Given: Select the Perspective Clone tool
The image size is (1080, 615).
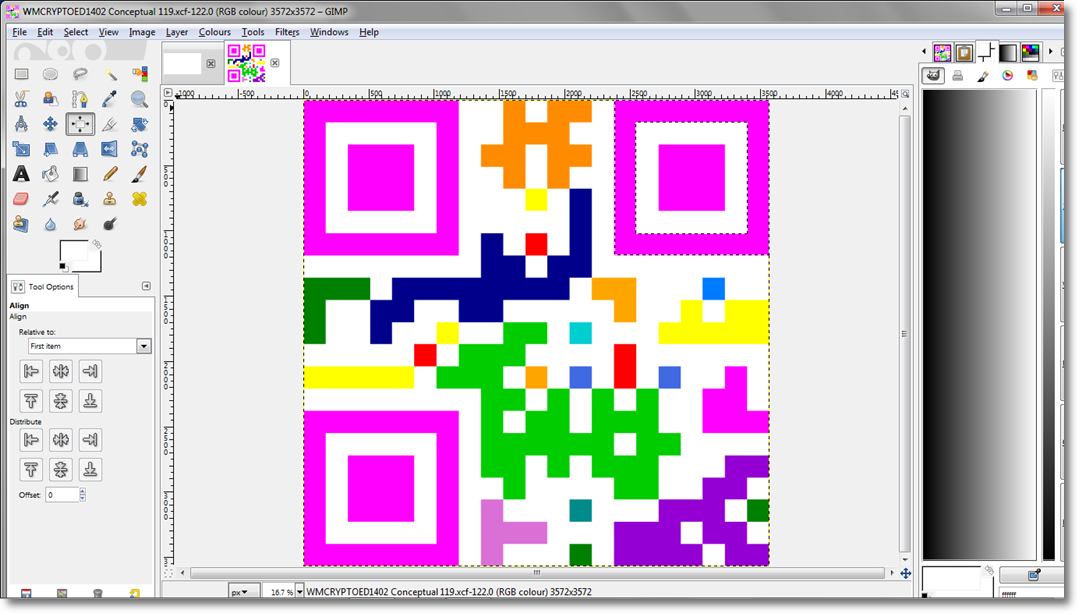Looking at the screenshot, I should 21,224.
